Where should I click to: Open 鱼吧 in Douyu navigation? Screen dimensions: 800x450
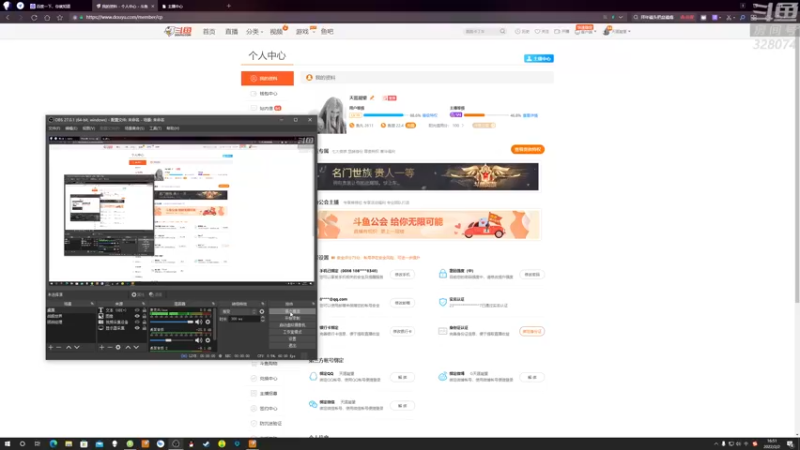click(327, 32)
